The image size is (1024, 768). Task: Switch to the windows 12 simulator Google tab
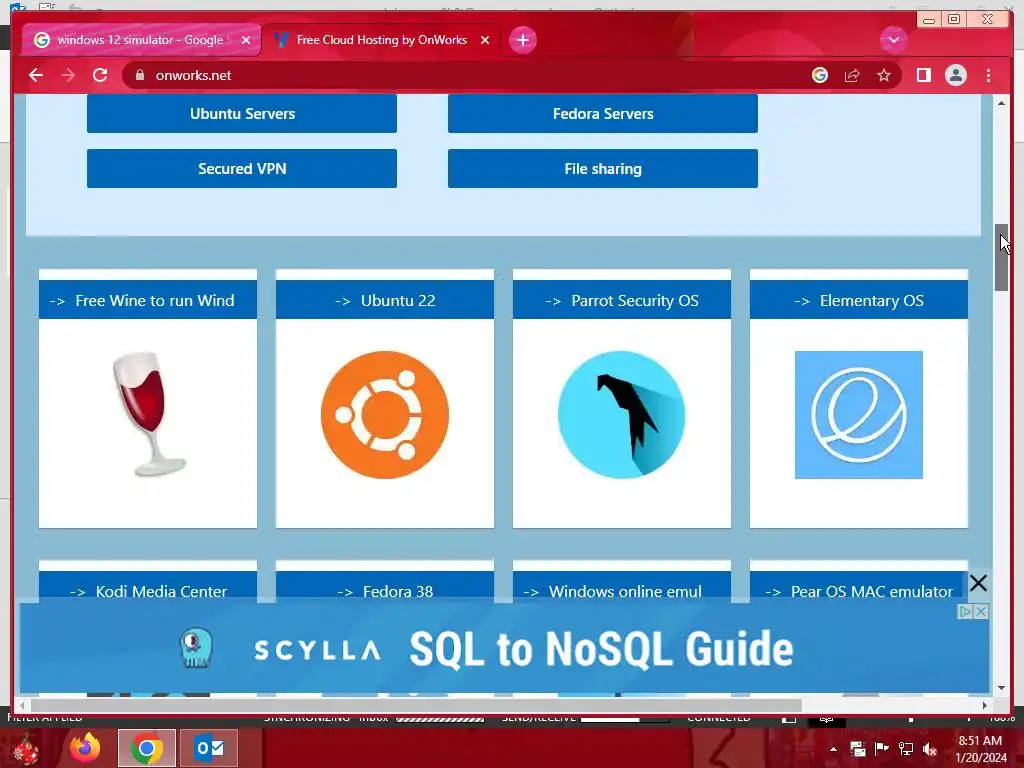(140, 40)
